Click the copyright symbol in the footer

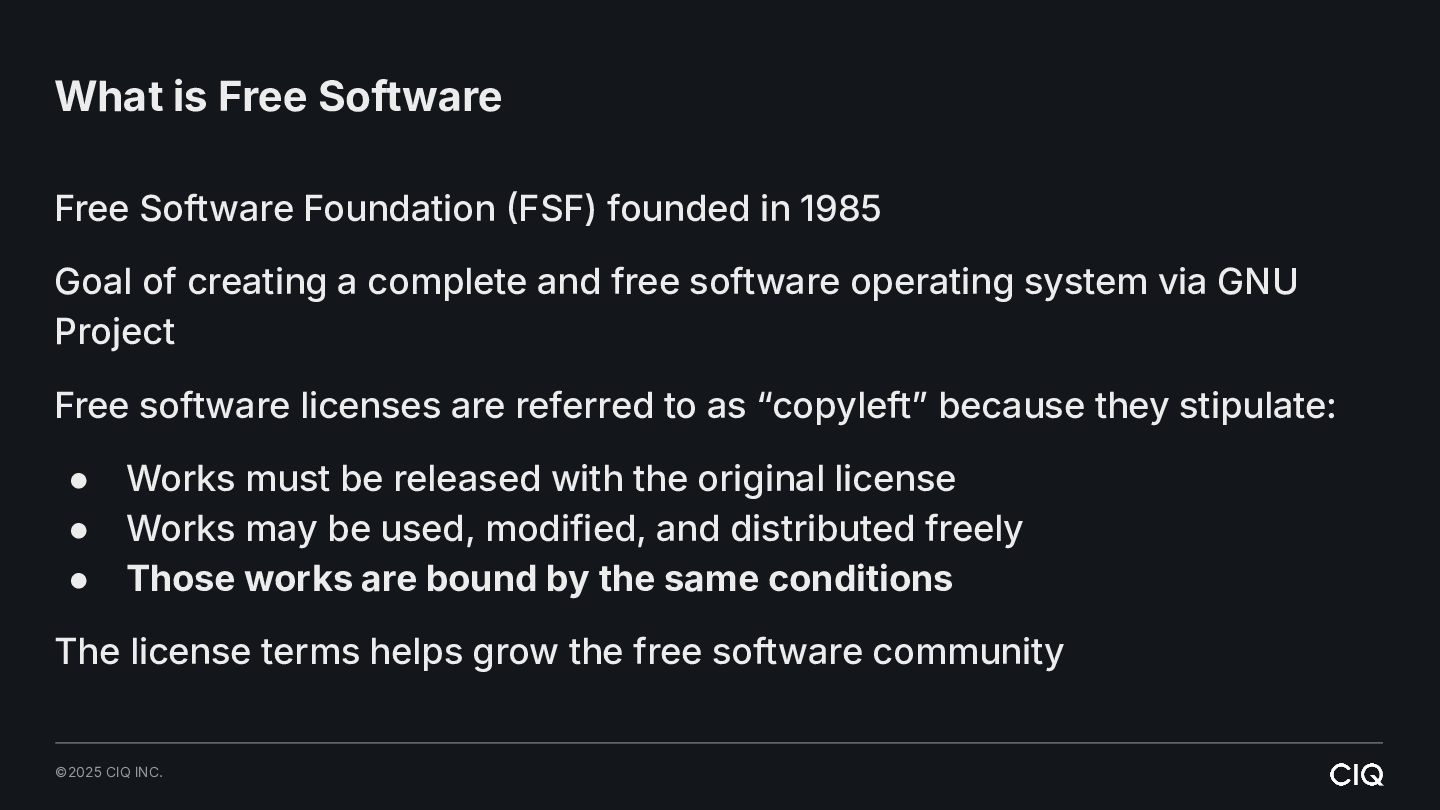pyautogui.click(x=60, y=772)
